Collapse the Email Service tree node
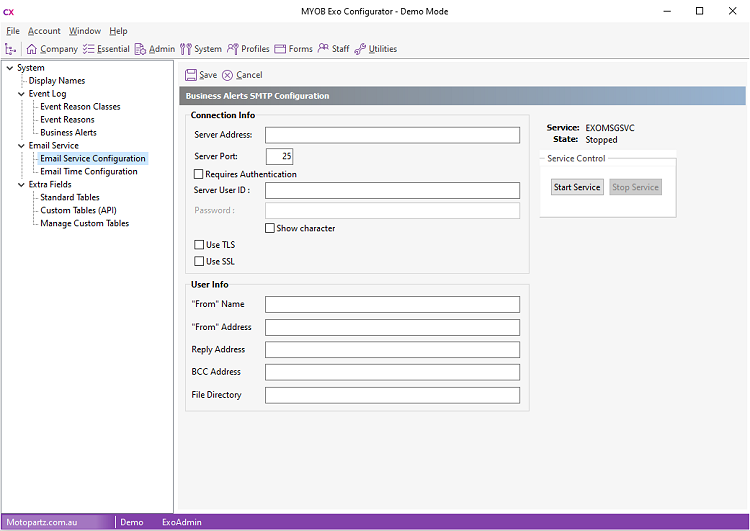The width and height of the screenshot is (750, 531). 21,145
